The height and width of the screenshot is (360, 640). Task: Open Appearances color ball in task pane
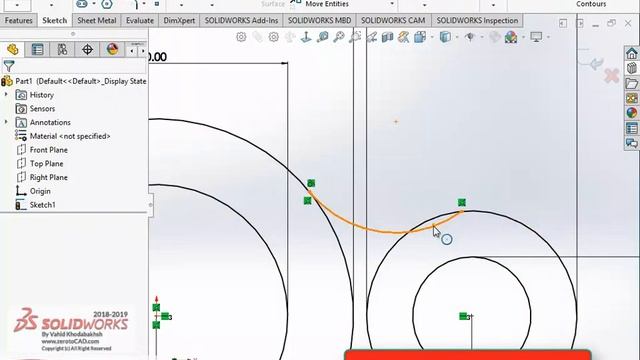click(632, 113)
